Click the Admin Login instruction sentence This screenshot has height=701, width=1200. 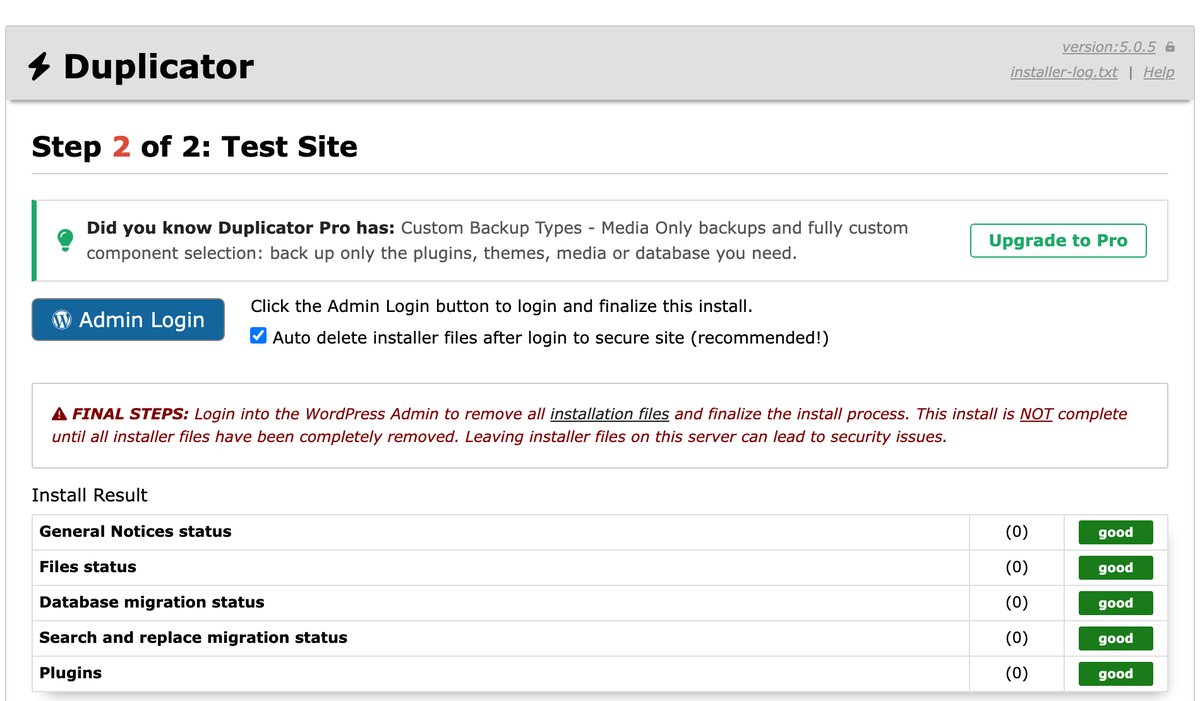(x=501, y=306)
